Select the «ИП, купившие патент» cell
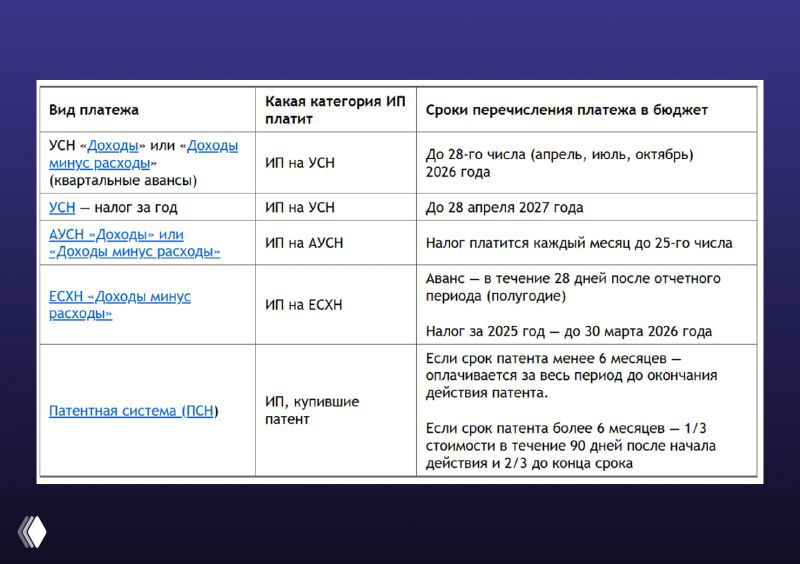800x564 pixels. click(x=312, y=411)
